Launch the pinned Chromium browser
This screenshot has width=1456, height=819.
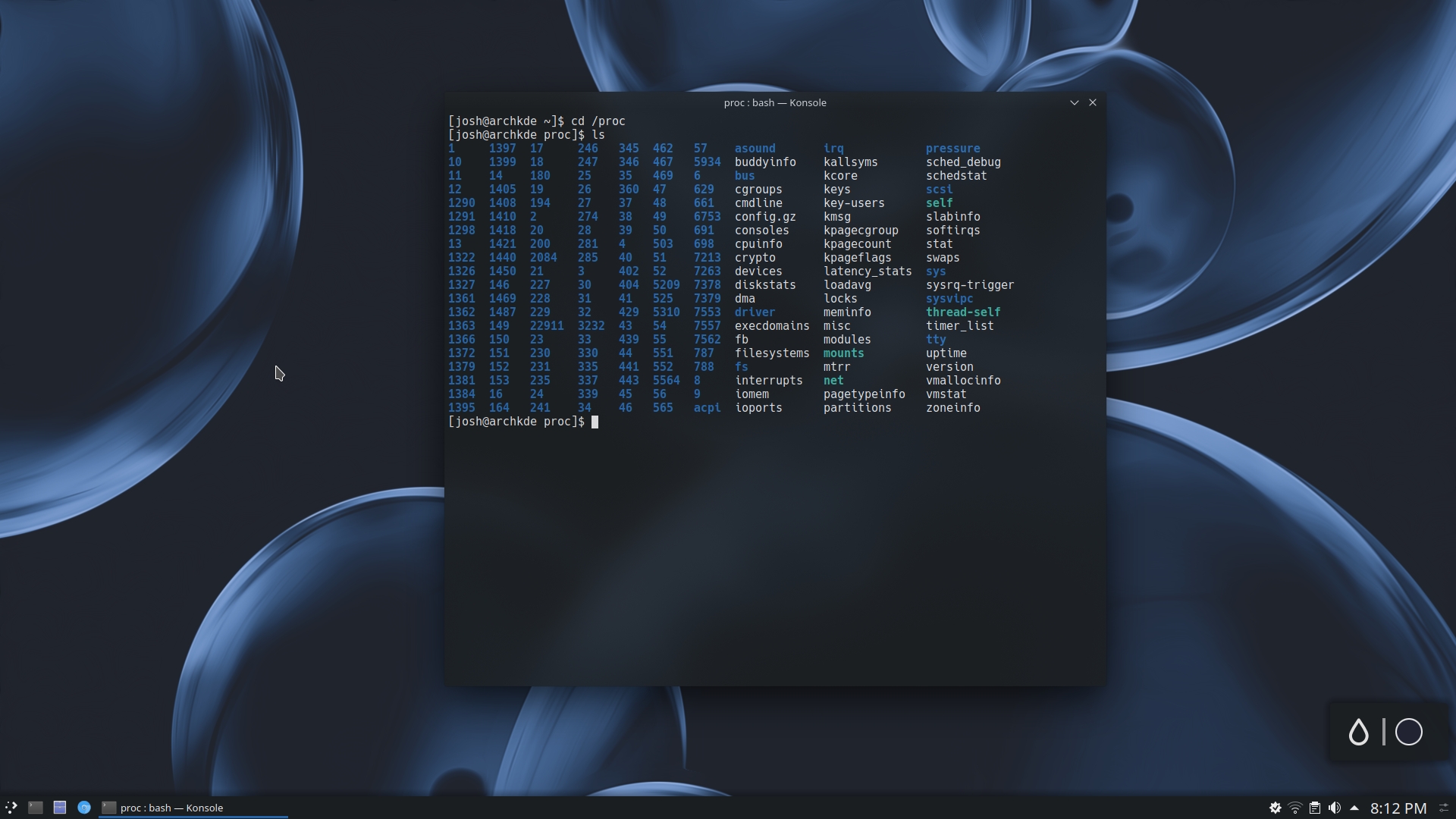[x=84, y=808]
